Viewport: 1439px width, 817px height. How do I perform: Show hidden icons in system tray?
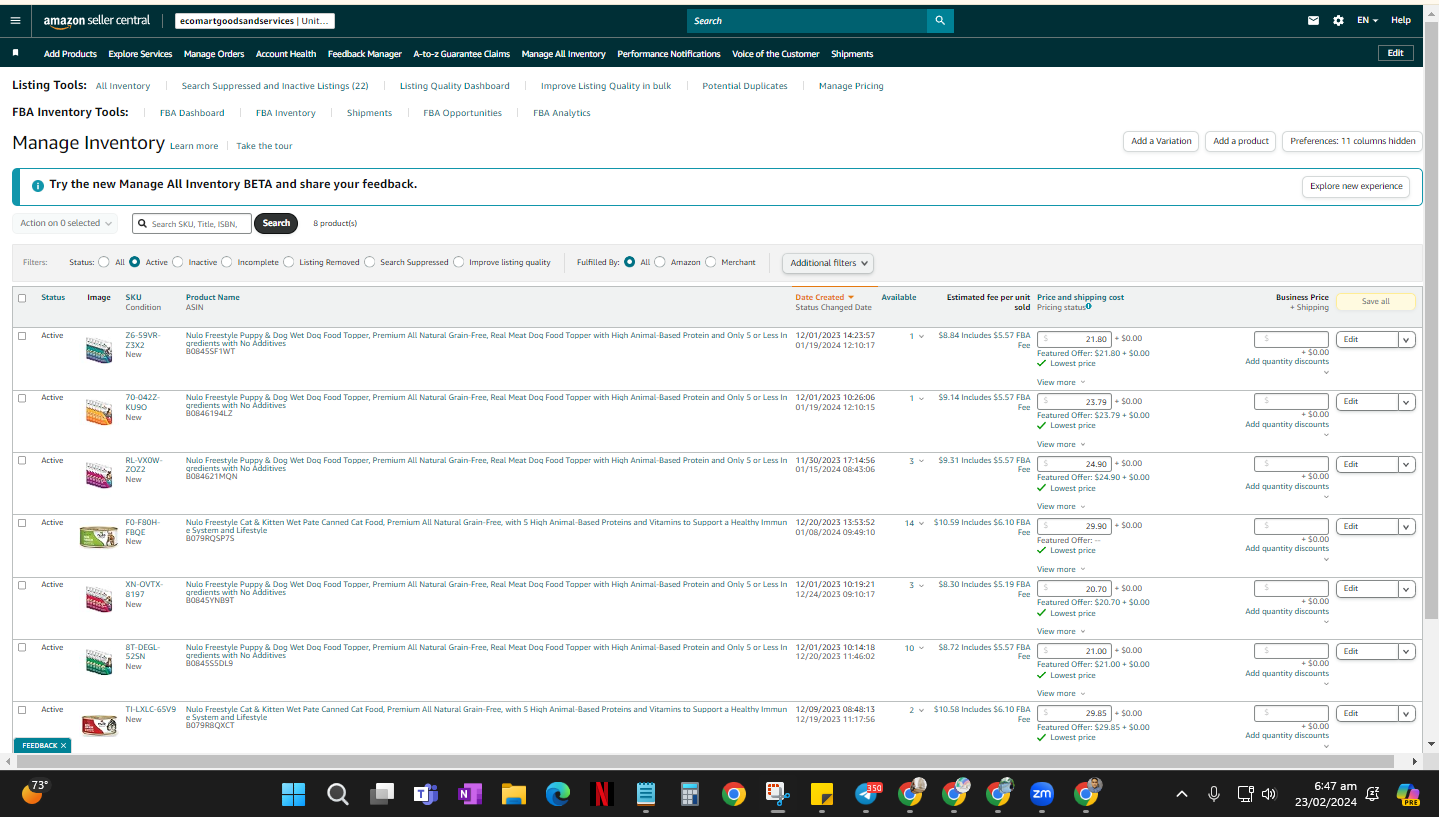click(1182, 794)
